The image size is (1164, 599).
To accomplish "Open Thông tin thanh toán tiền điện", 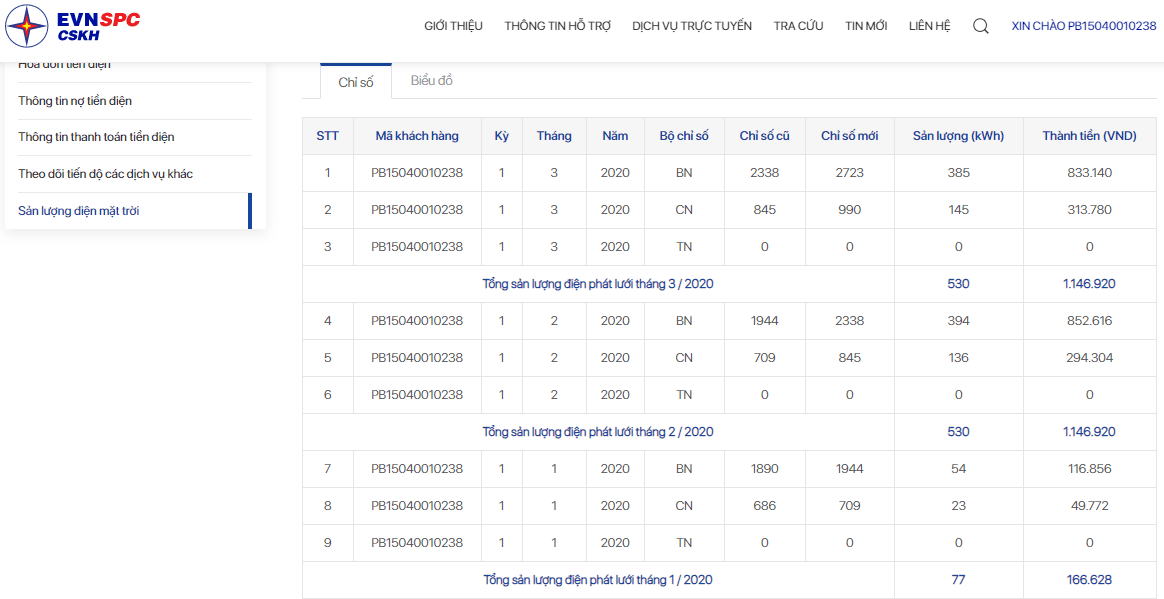I will click(97, 137).
